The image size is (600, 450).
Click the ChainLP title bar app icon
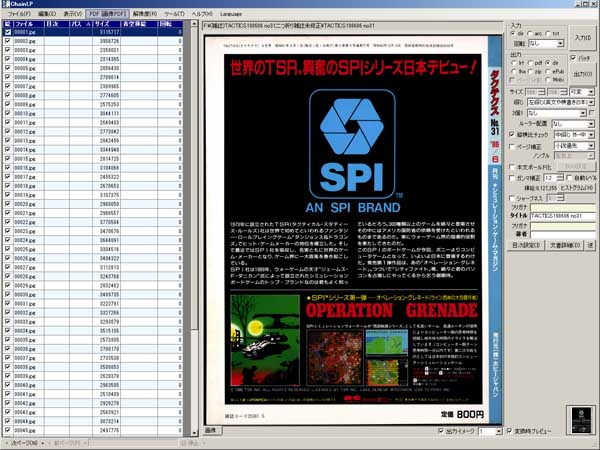[5, 4]
